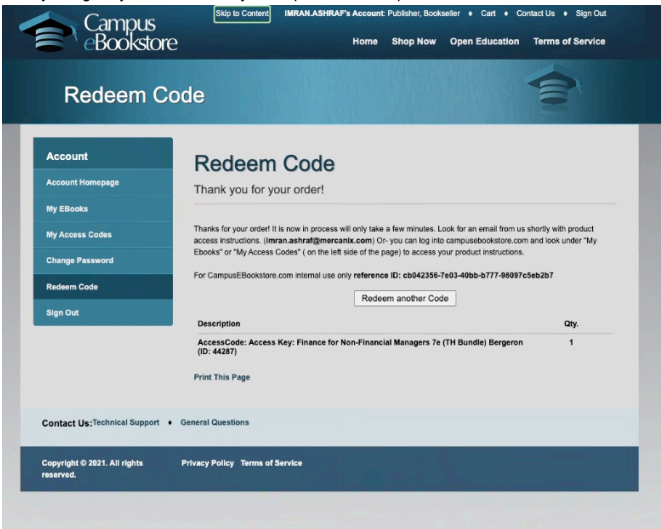Sign out using the top bar link

591,14
